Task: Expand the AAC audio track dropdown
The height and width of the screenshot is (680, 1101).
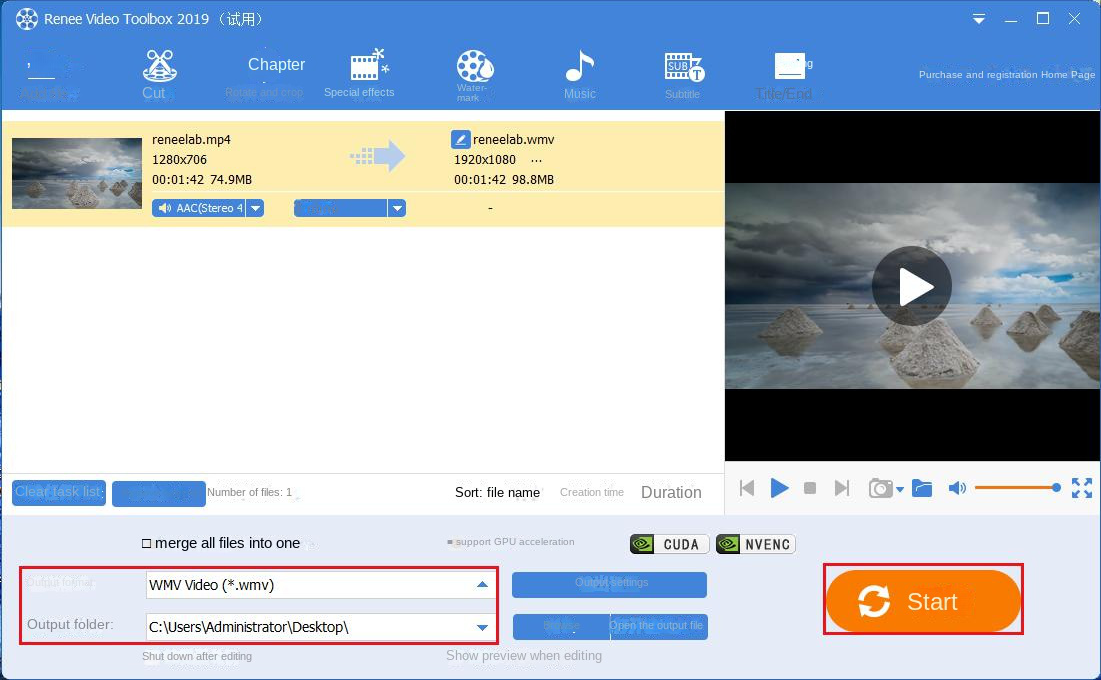Action: pos(256,208)
